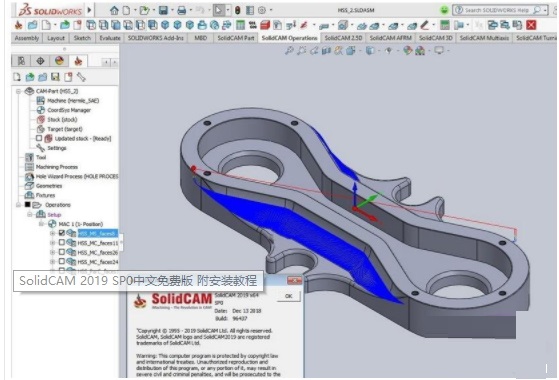Enable the Updated stock checkbox
The width and height of the screenshot is (559, 380).
point(39,138)
